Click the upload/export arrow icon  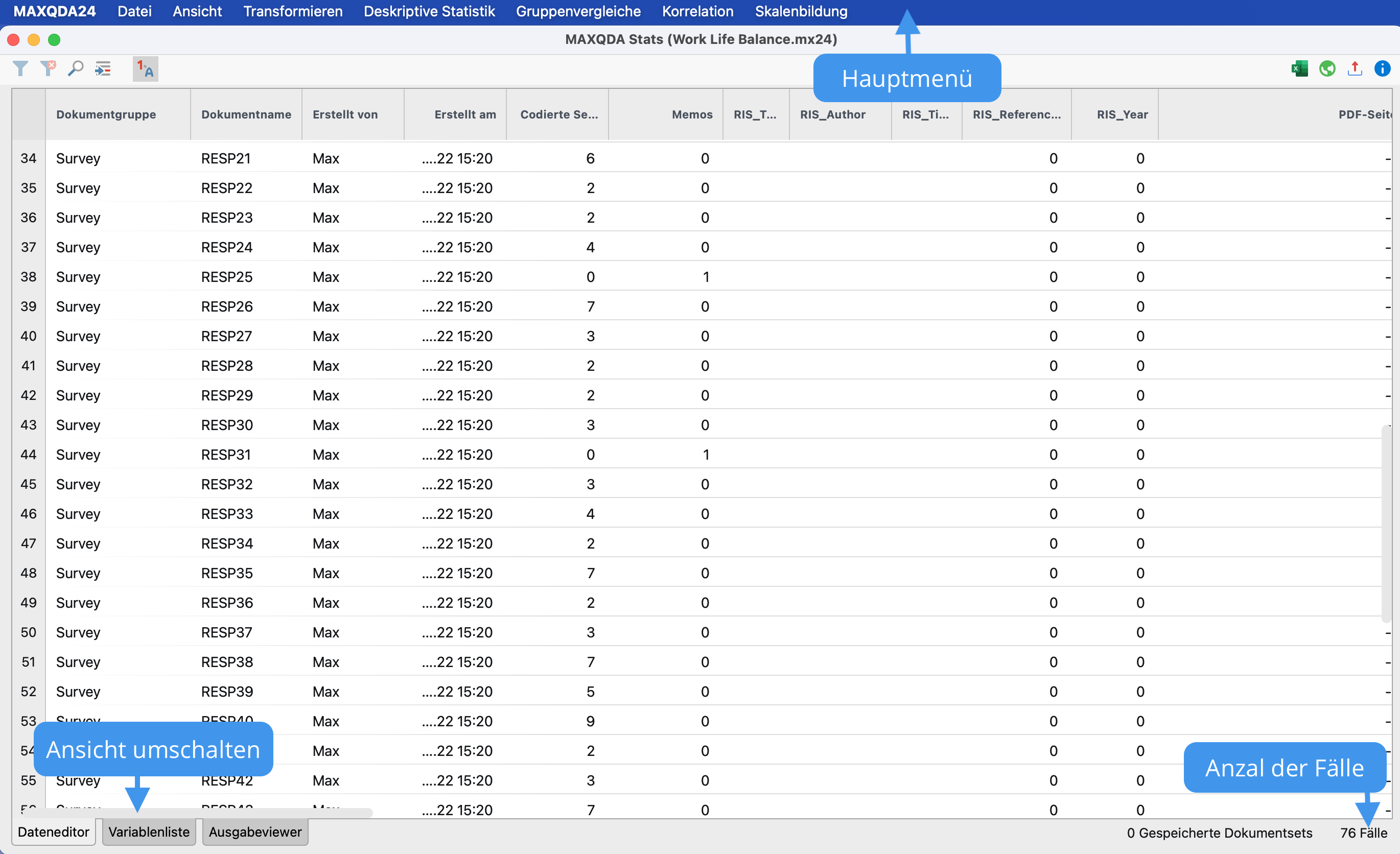(x=1355, y=69)
